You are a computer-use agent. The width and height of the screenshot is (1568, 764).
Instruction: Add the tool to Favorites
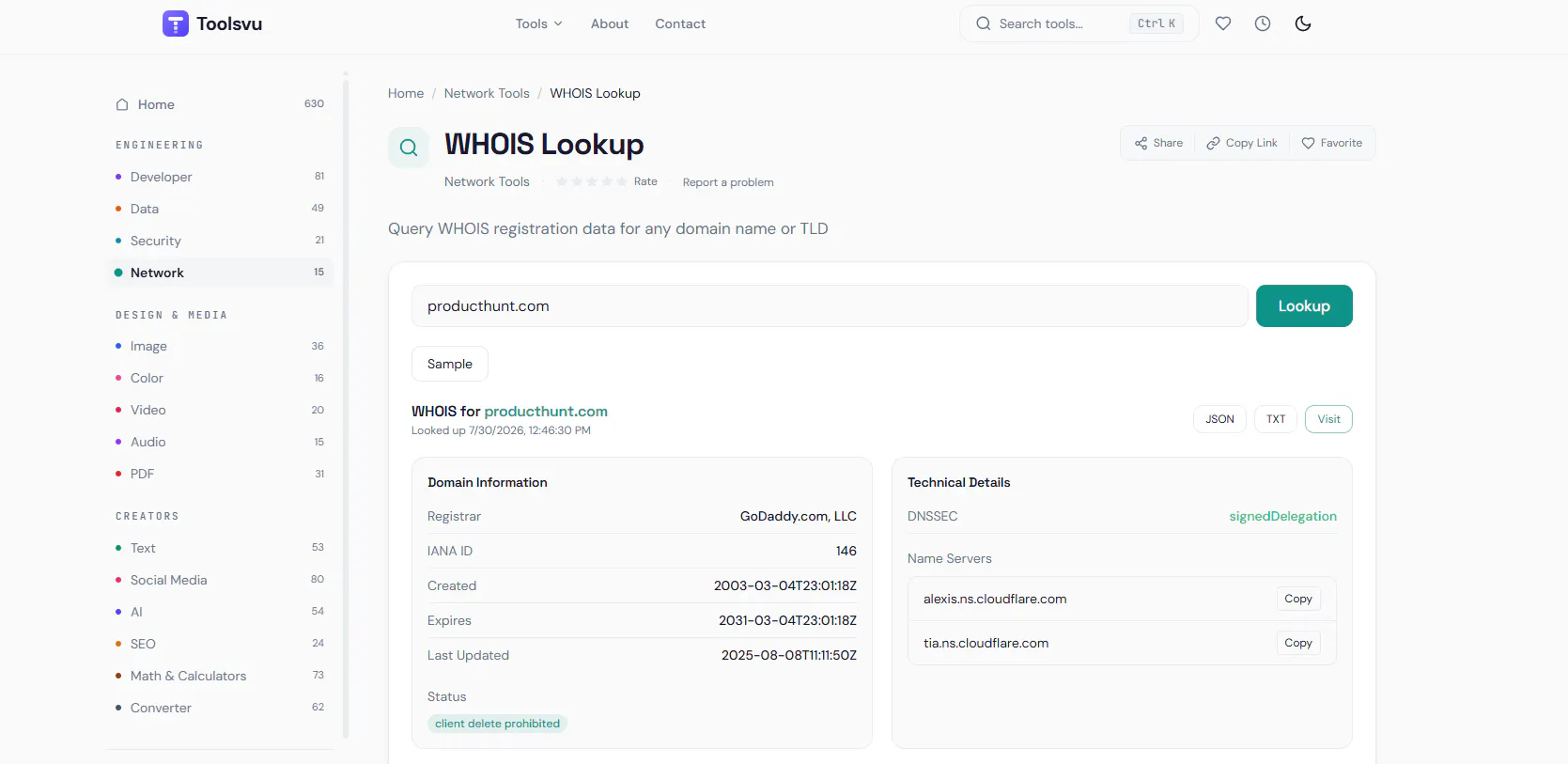pyautogui.click(x=1332, y=143)
